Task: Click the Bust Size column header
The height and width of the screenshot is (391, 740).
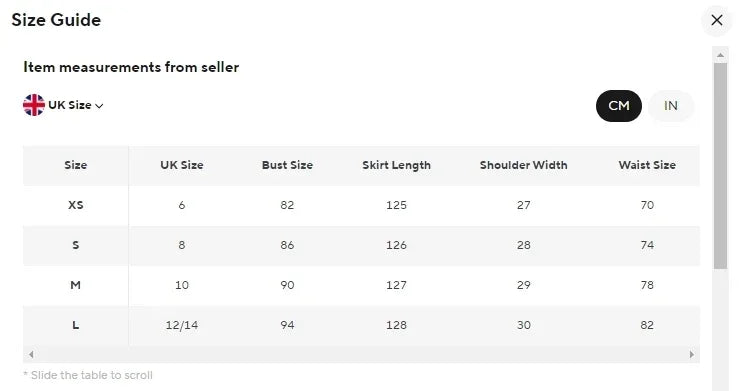Action: click(x=287, y=165)
